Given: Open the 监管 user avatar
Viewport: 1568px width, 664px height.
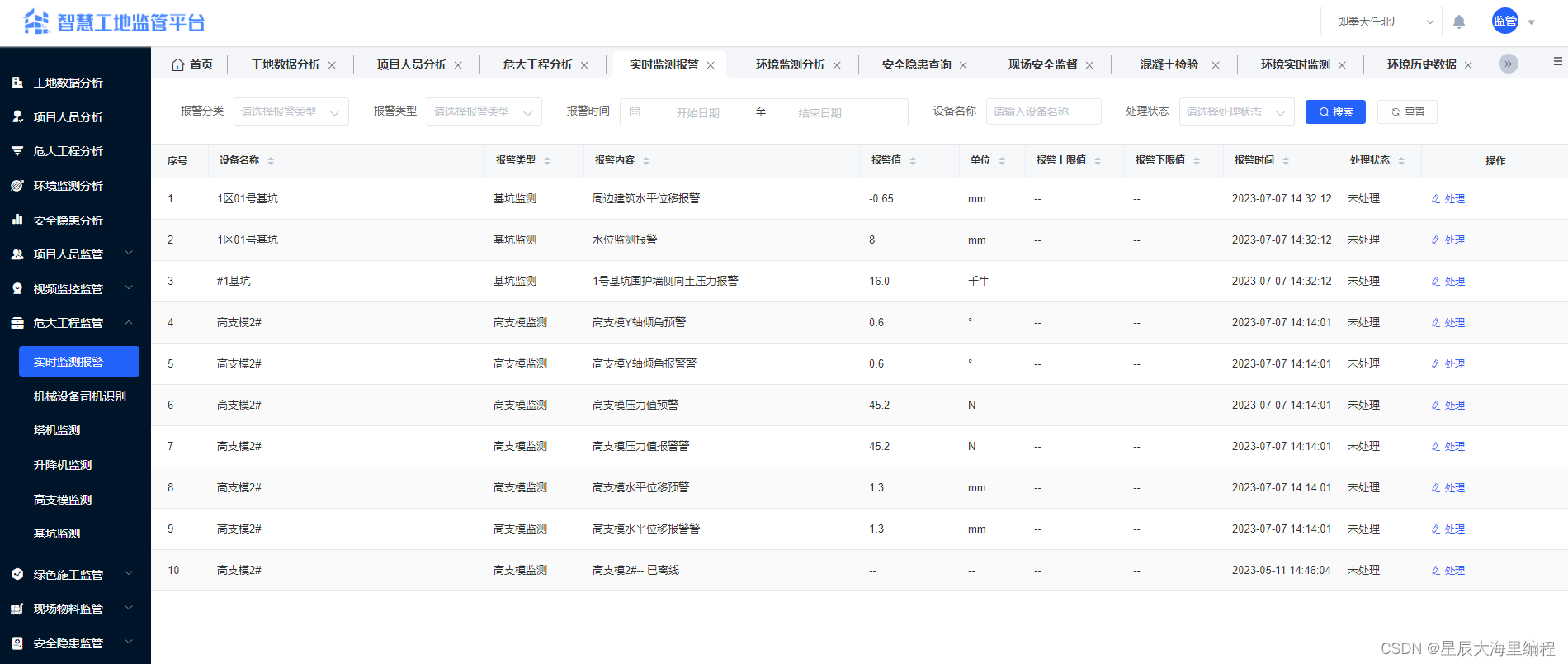Looking at the screenshot, I should pos(1505,21).
